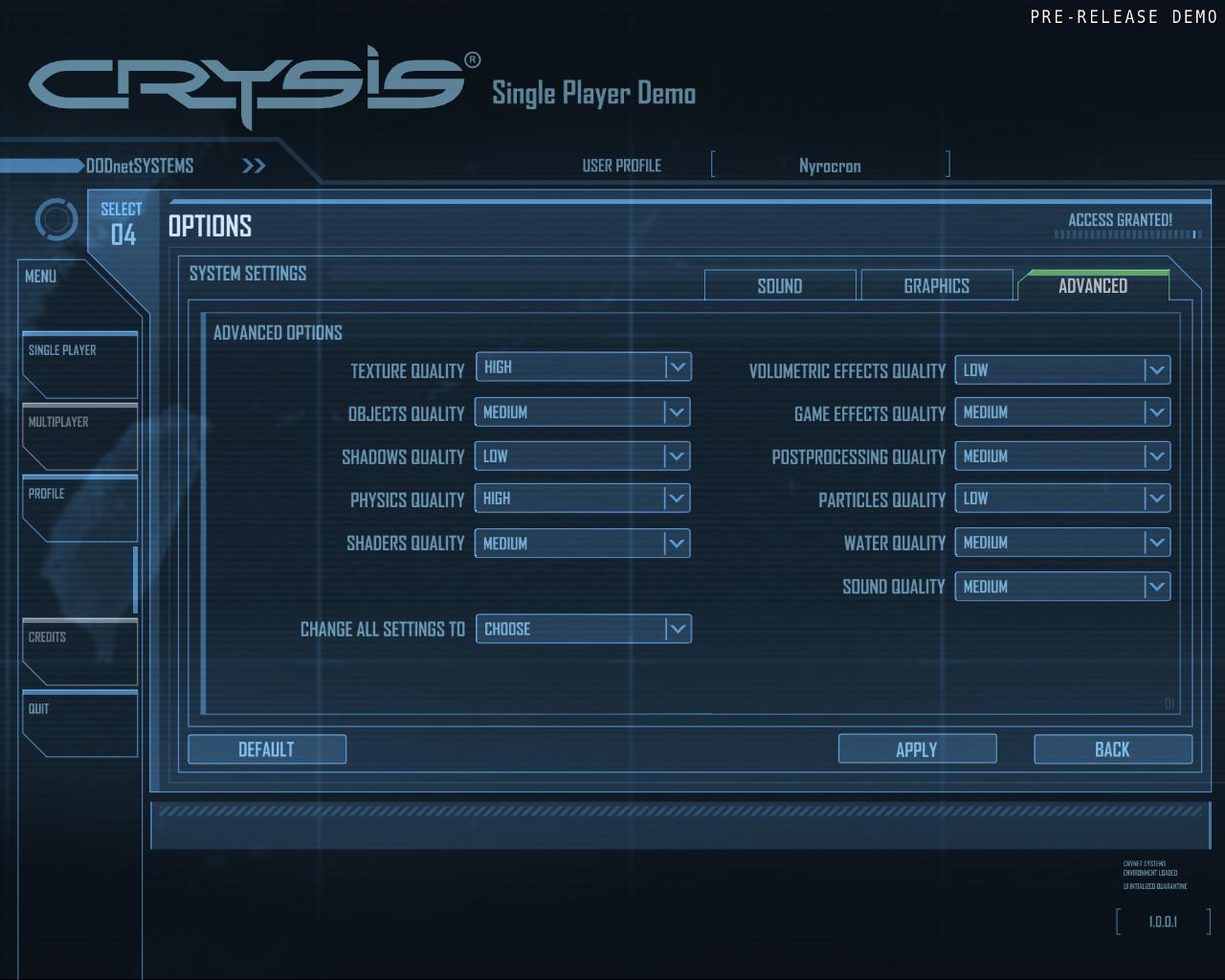The height and width of the screenshot is (980, 1225).
Task: Click the Options title text
Action: pyautogui.click(x=211, y=227)
